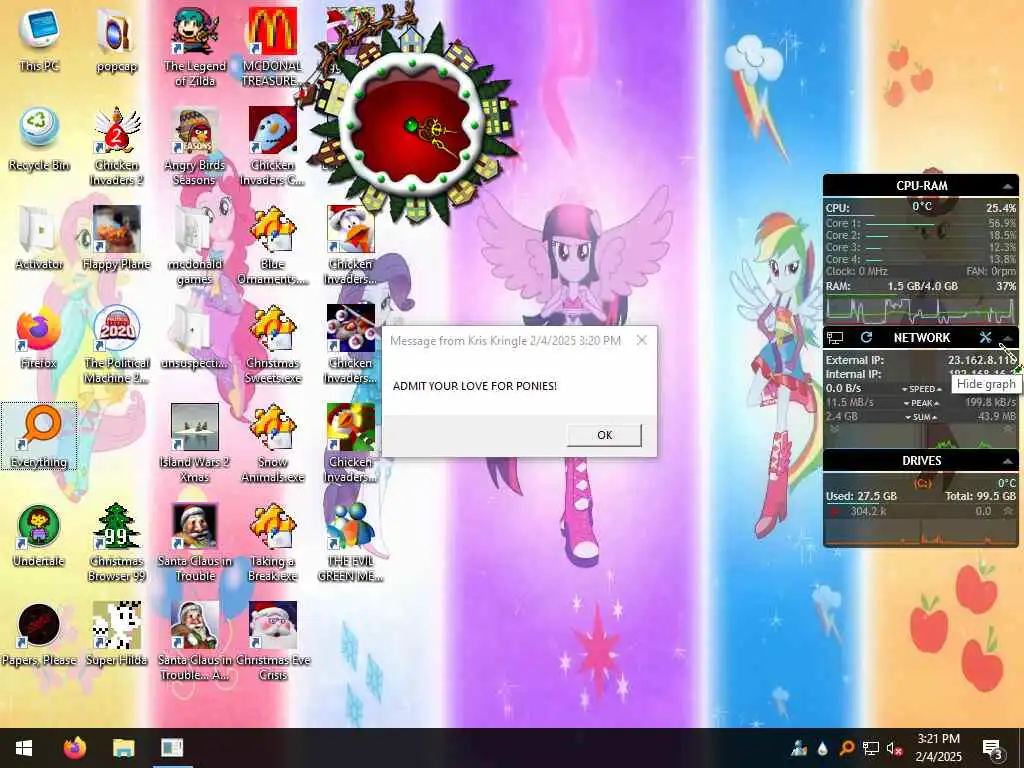Screen dimensions: 1024x768
Task: Collapse the CPU-RAM gadget panel
Action: [1008, 187]
